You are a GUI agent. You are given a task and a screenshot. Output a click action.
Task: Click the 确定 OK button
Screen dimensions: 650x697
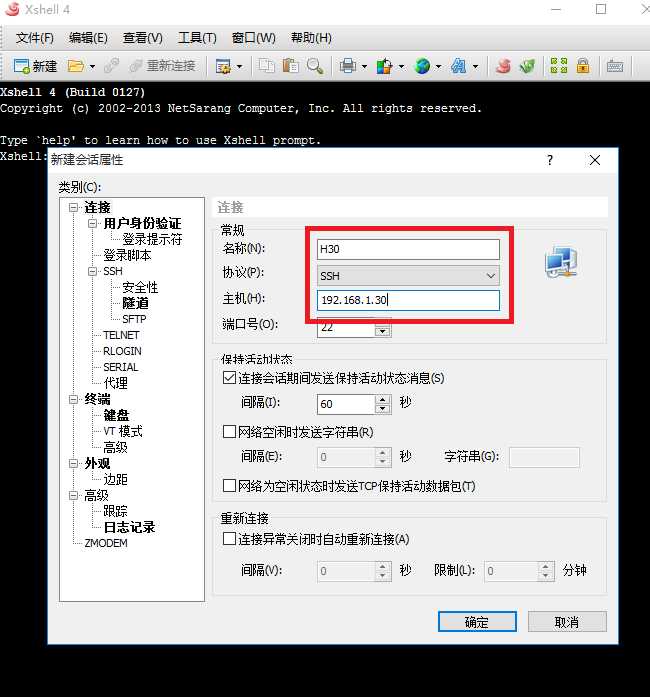tap(477, 621)
